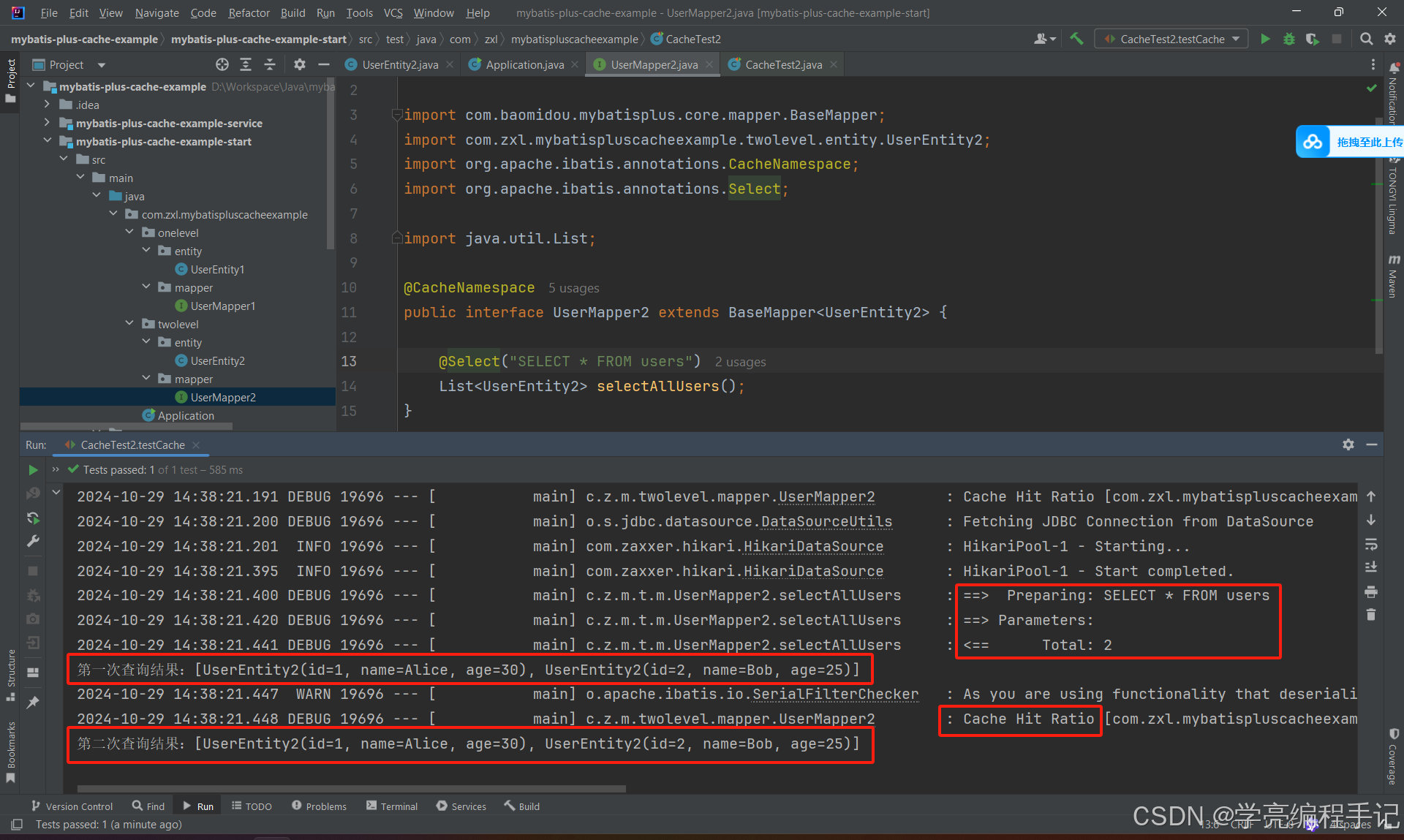This screenshot has width=1404, height=840.
Task: Collapse the twolevel package folder
Action: [130, 324]
